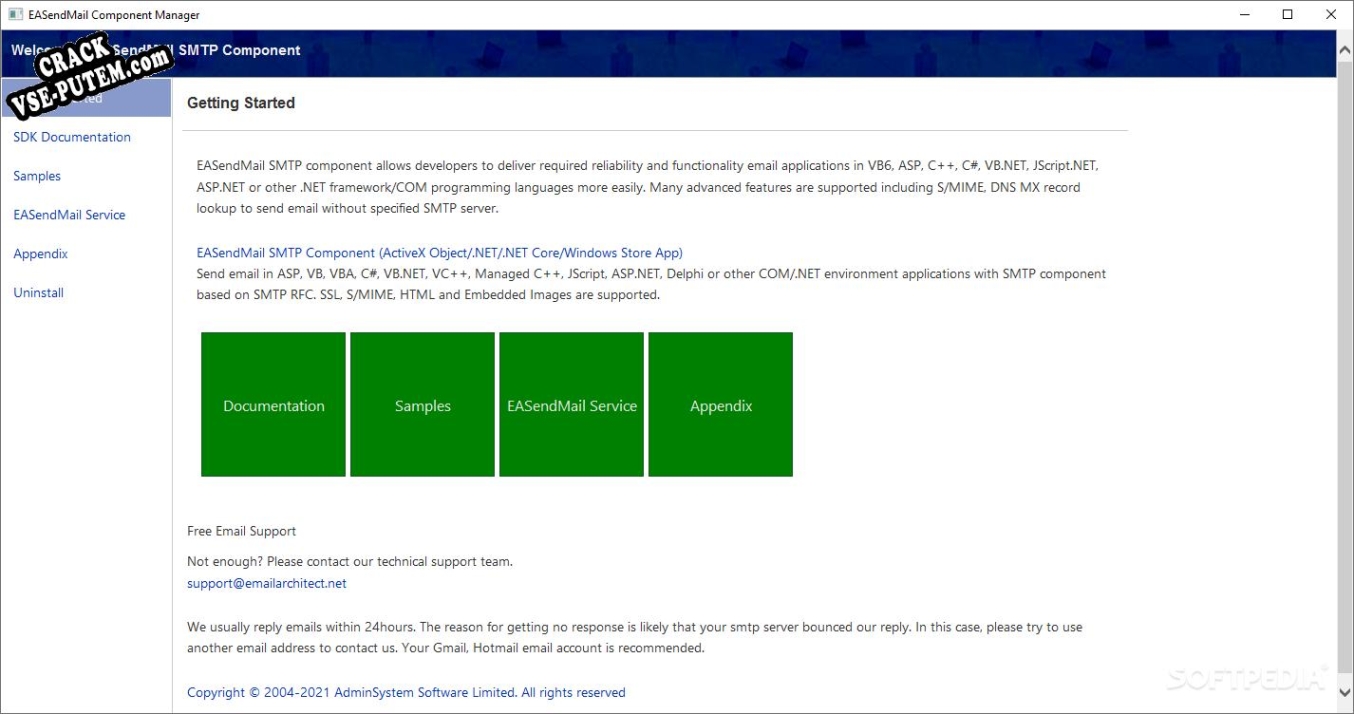The width and height of the screenshot is (1354, 714).
Task: Click the EASendMail Component Manager app icon
Action: [15, 15]
